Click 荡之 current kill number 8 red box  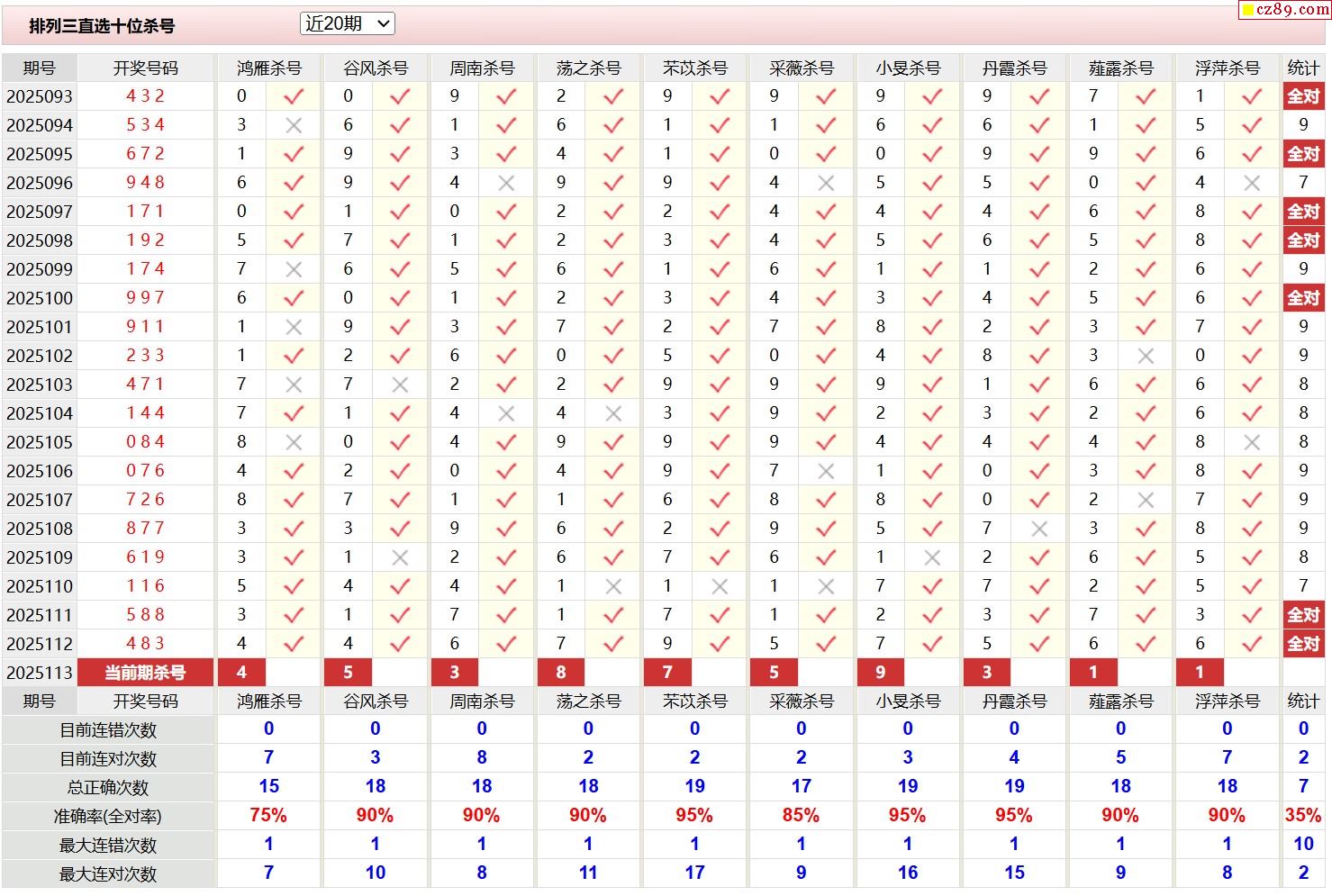pyautogui.click(x=561, y=673)
